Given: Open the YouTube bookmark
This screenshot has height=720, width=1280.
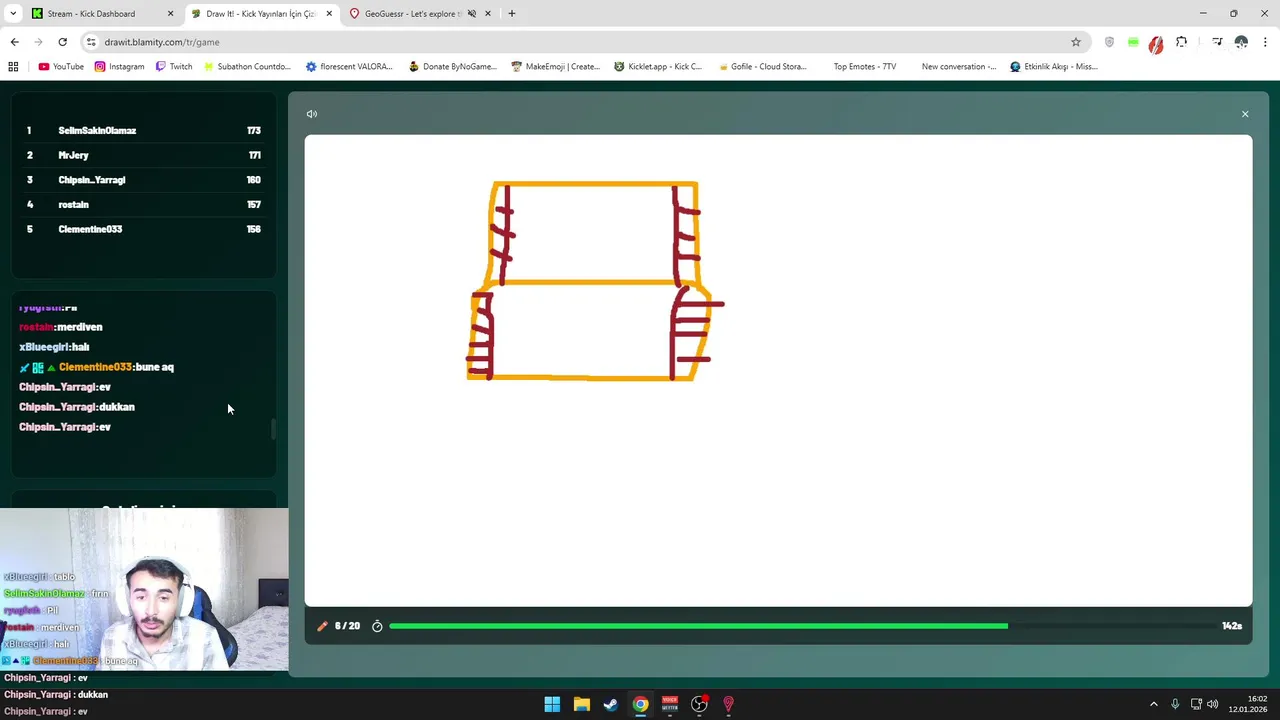Looking at the screenshot, I should (x=61, y=67).
